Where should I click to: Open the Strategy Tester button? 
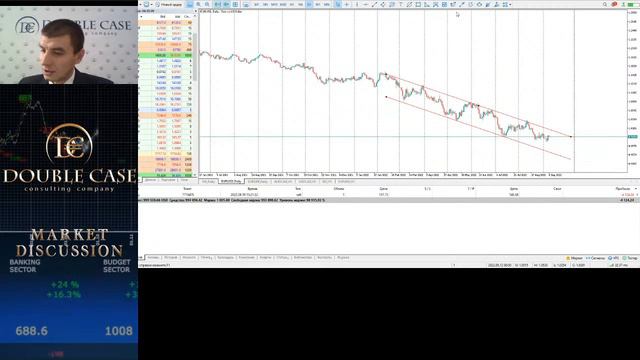630,258
